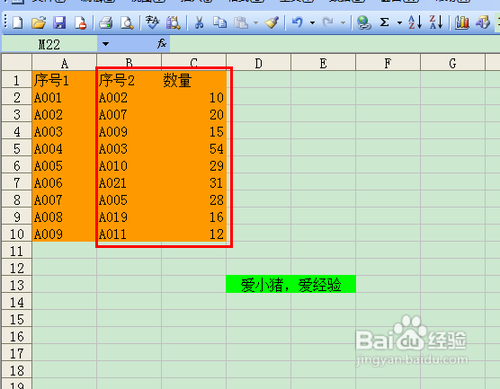This screenshot has width=500, height=389.
Task: Select column E header
Action: click(x=323, y=63)
